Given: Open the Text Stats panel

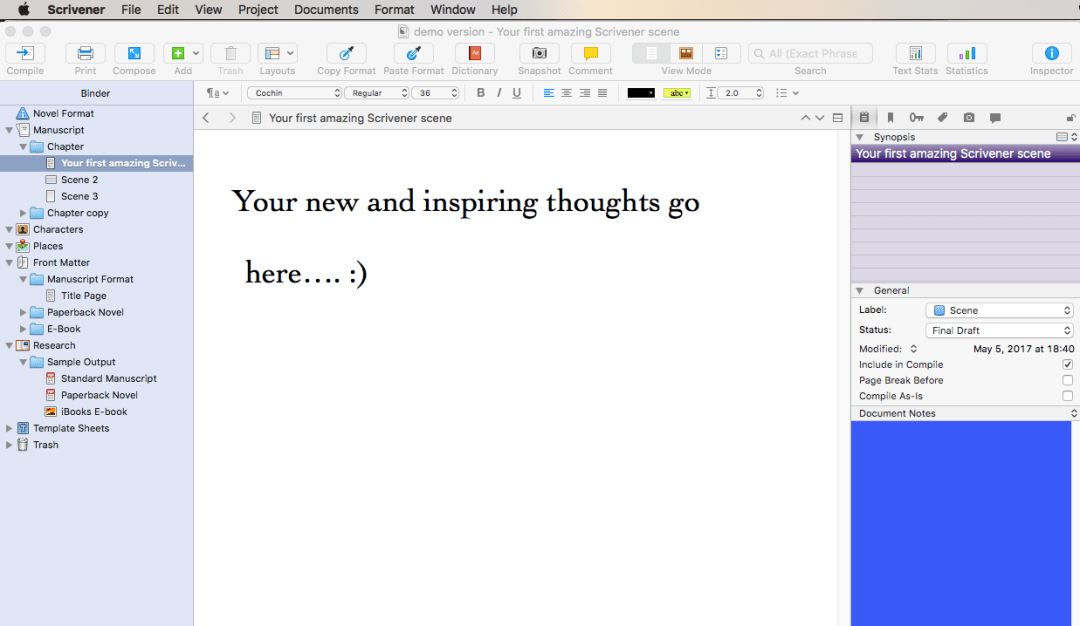Looking at the screenshot, I should pyautogui.click(x=915, y=54).
